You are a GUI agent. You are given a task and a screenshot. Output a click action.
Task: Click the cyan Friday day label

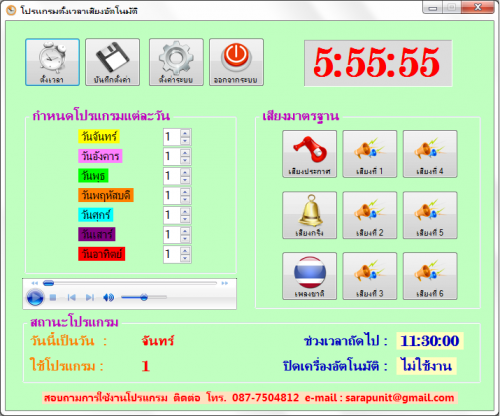pos(96,215)
